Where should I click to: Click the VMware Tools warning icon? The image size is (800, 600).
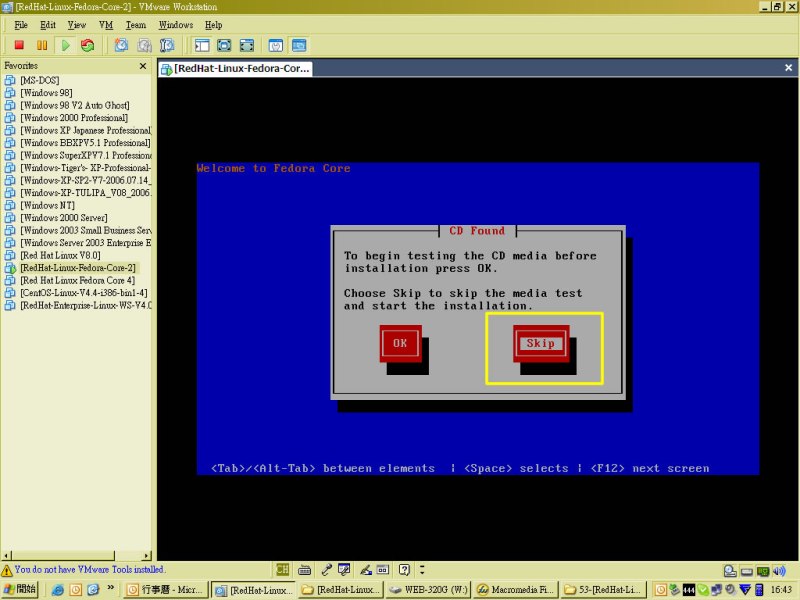click(x=7, y=570)
